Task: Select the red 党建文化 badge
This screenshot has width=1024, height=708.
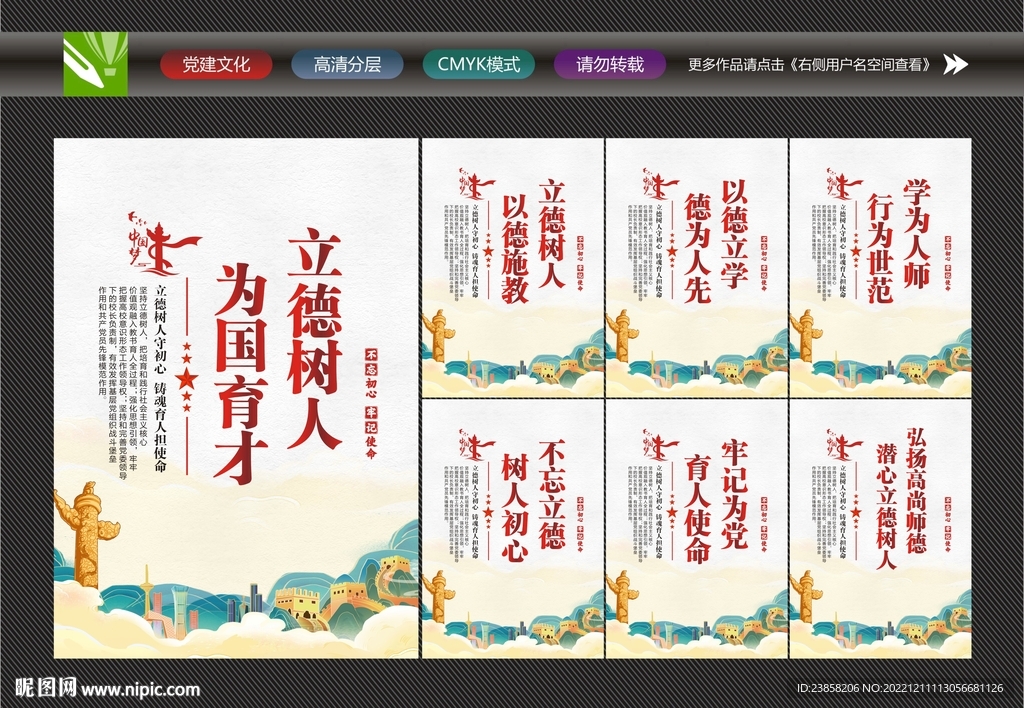Action: click(x=215, y=63)
